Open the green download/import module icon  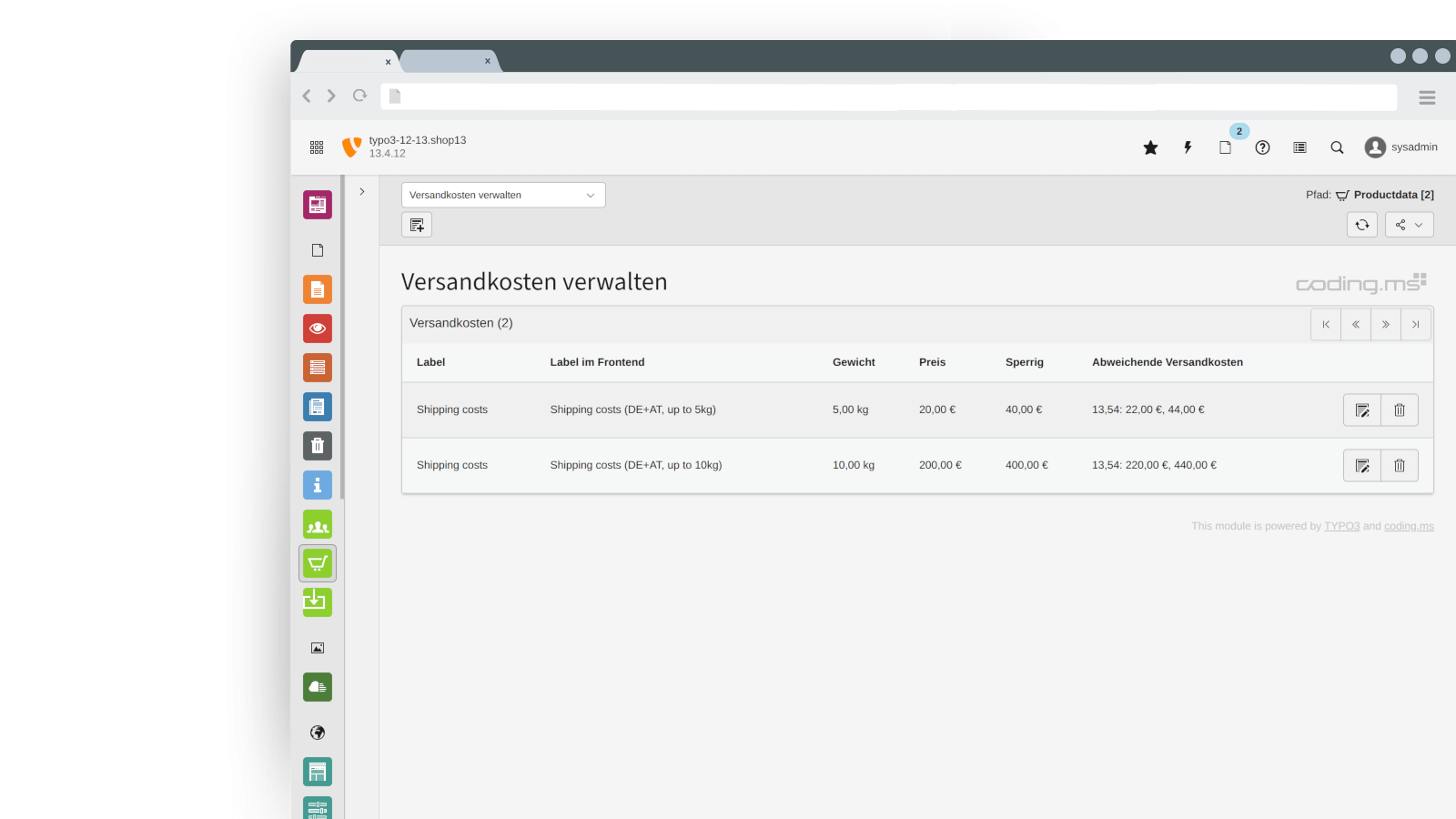pyautogui.click(x=318, y=602)
